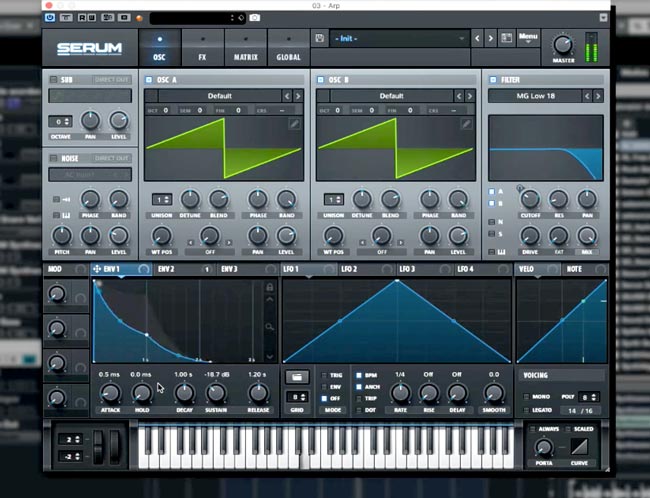Click the envelope zoom magnifier icon

pos(269,327)
